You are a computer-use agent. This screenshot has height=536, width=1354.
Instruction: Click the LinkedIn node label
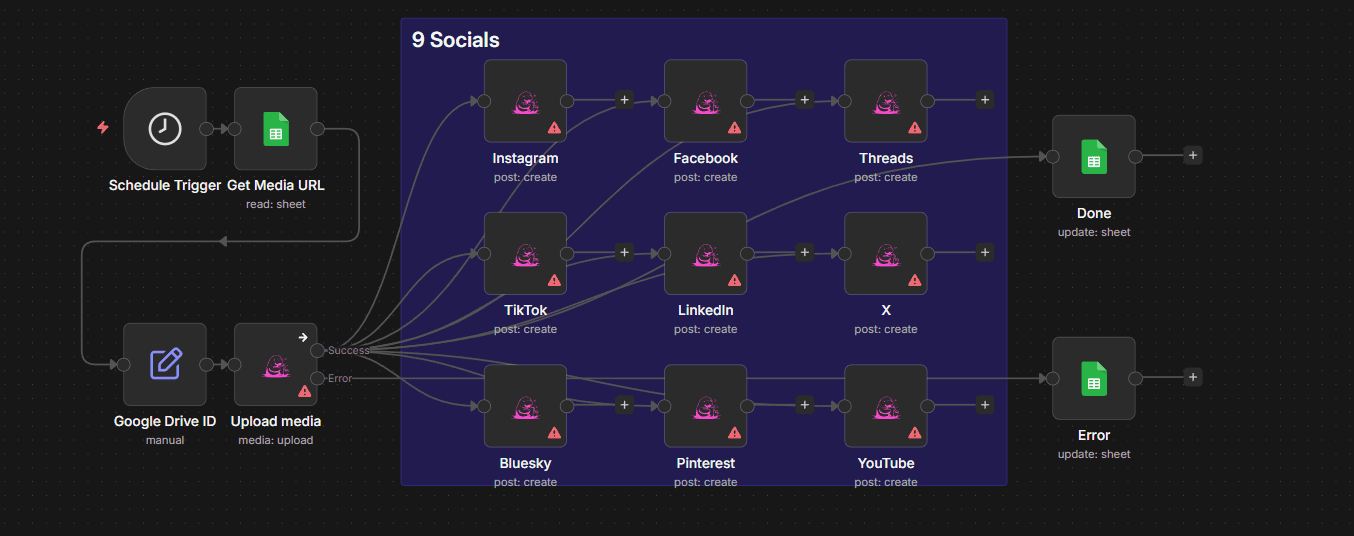click(x=706, y=310)
